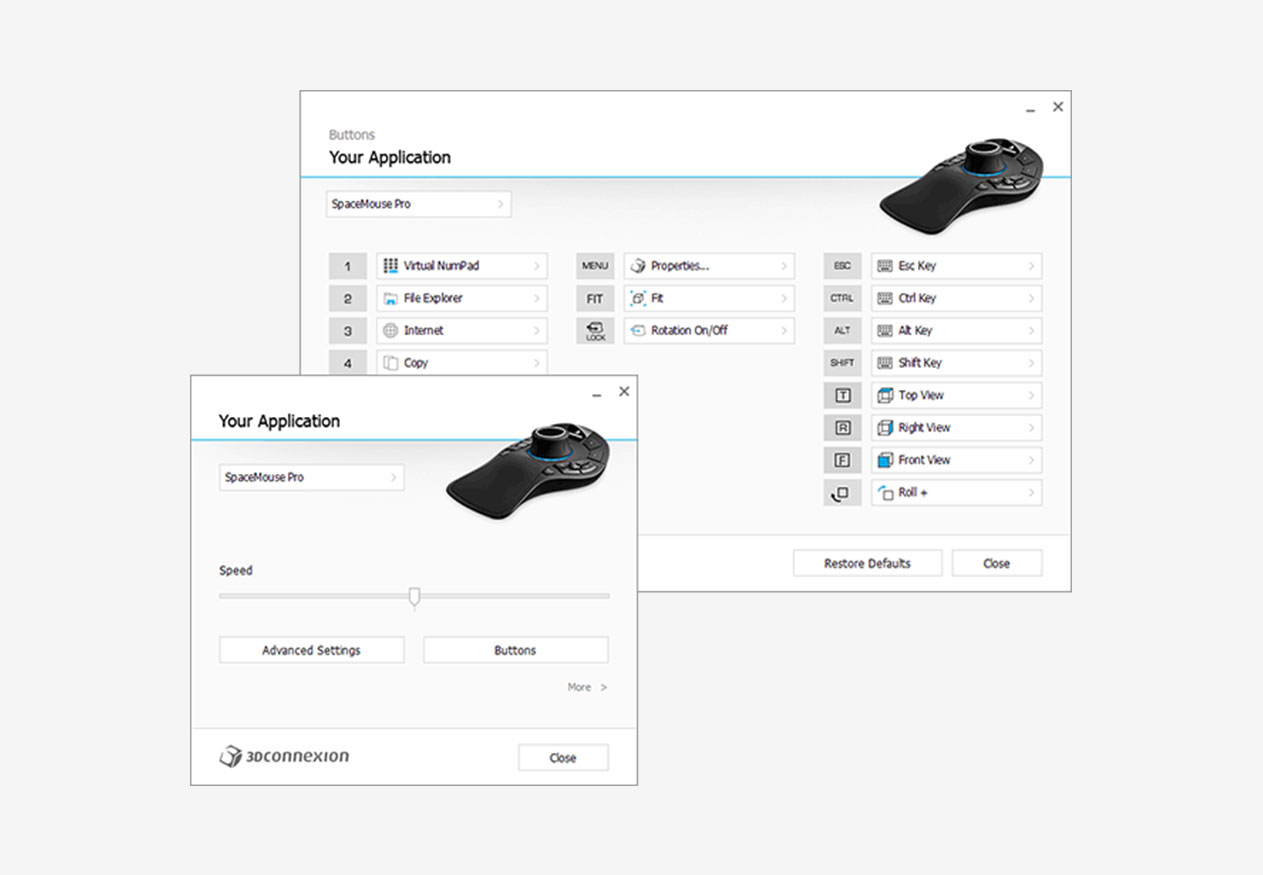
Task: Click the Top View cube icon
Action: (x=885, y=395)
